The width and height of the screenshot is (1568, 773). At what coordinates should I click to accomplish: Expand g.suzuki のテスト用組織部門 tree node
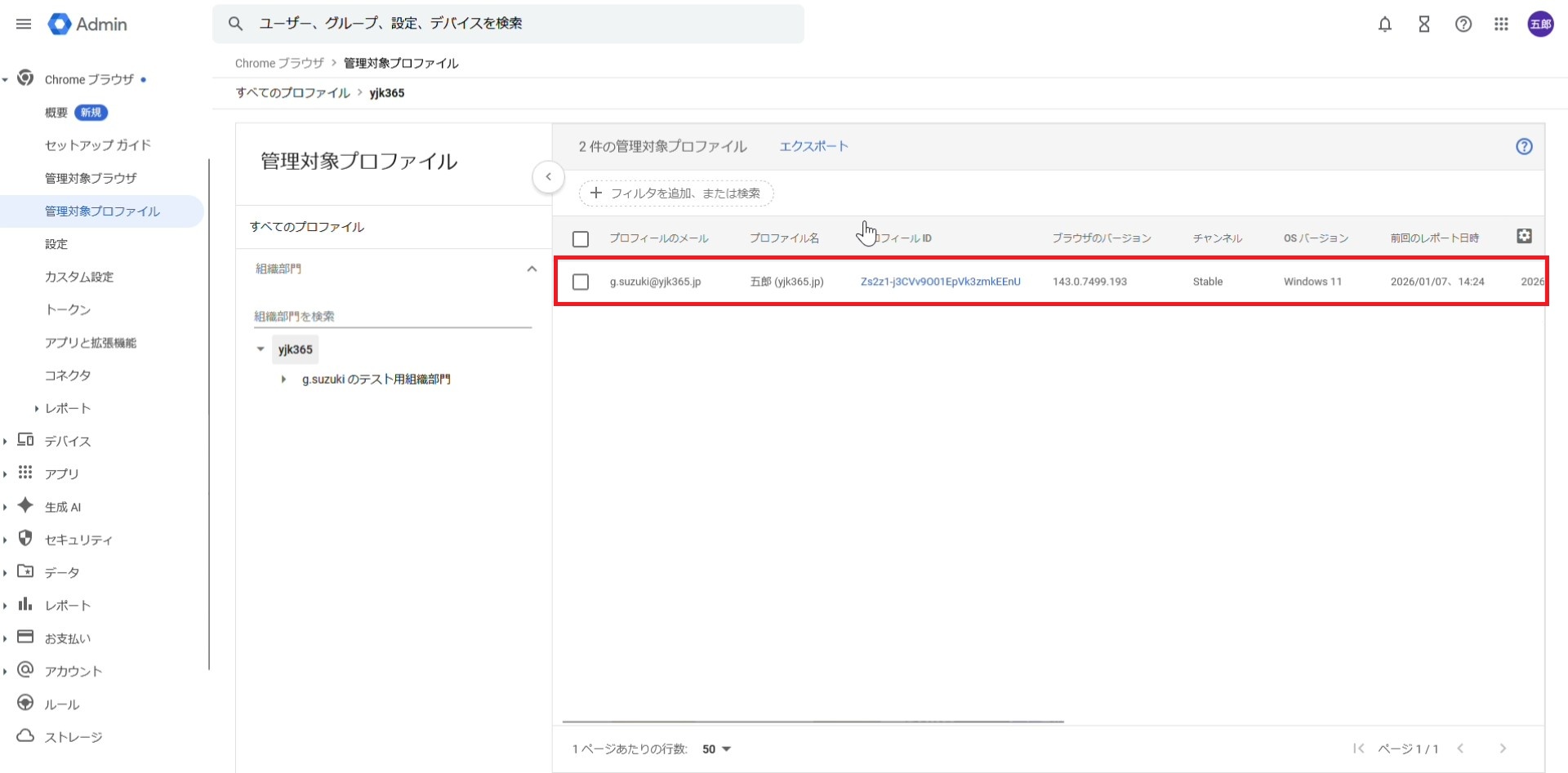(283, 380)
